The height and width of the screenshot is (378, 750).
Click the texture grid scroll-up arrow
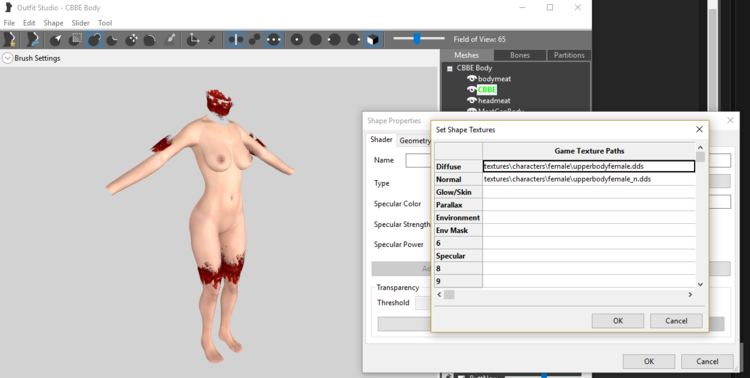700,148
